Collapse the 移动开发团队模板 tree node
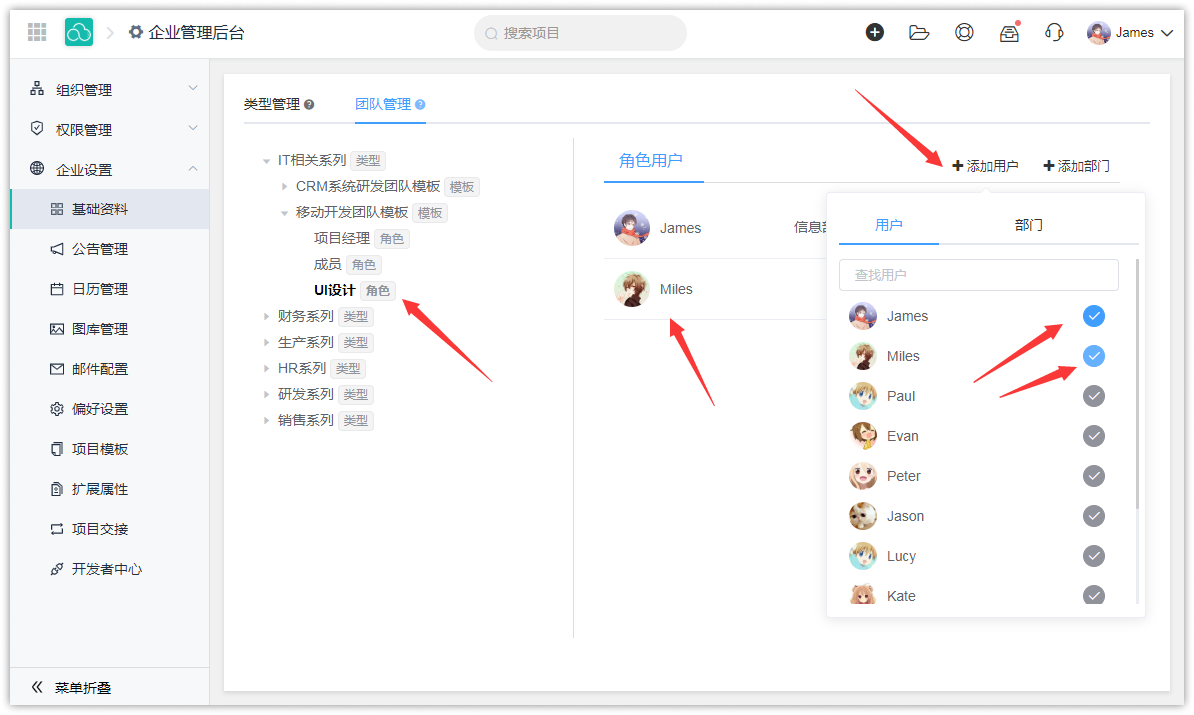Viewport: 1194px width, 715px height. [x=284, y=213]
